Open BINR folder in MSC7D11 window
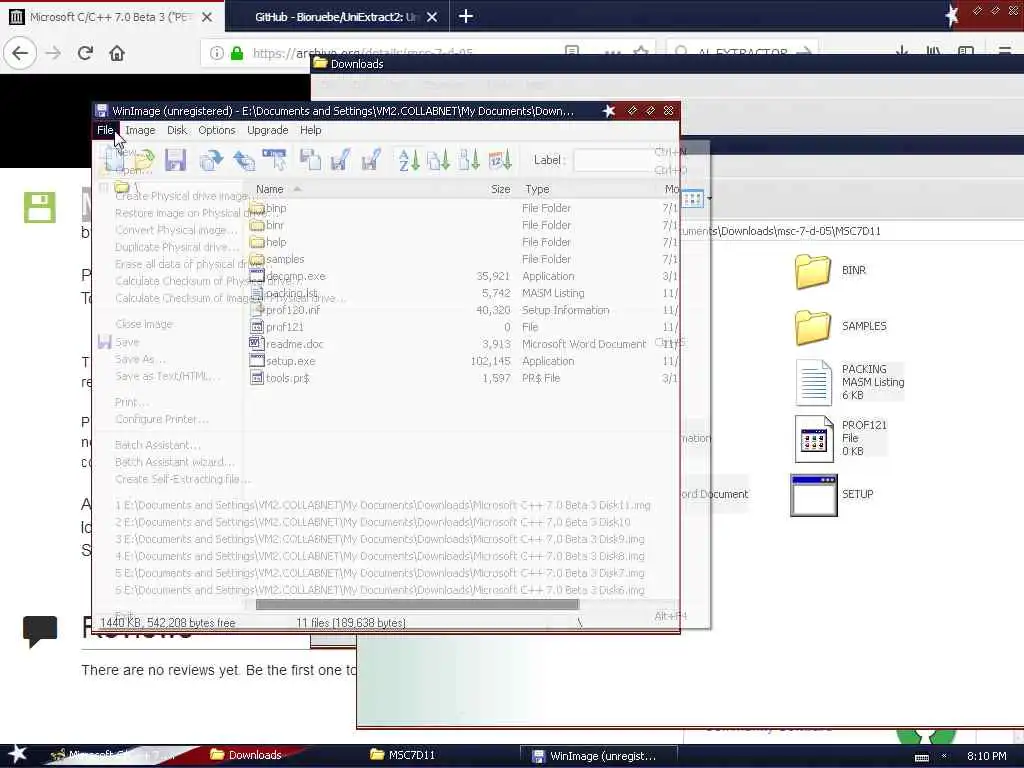The image size is (1024, 768). (x=831, y=271)
